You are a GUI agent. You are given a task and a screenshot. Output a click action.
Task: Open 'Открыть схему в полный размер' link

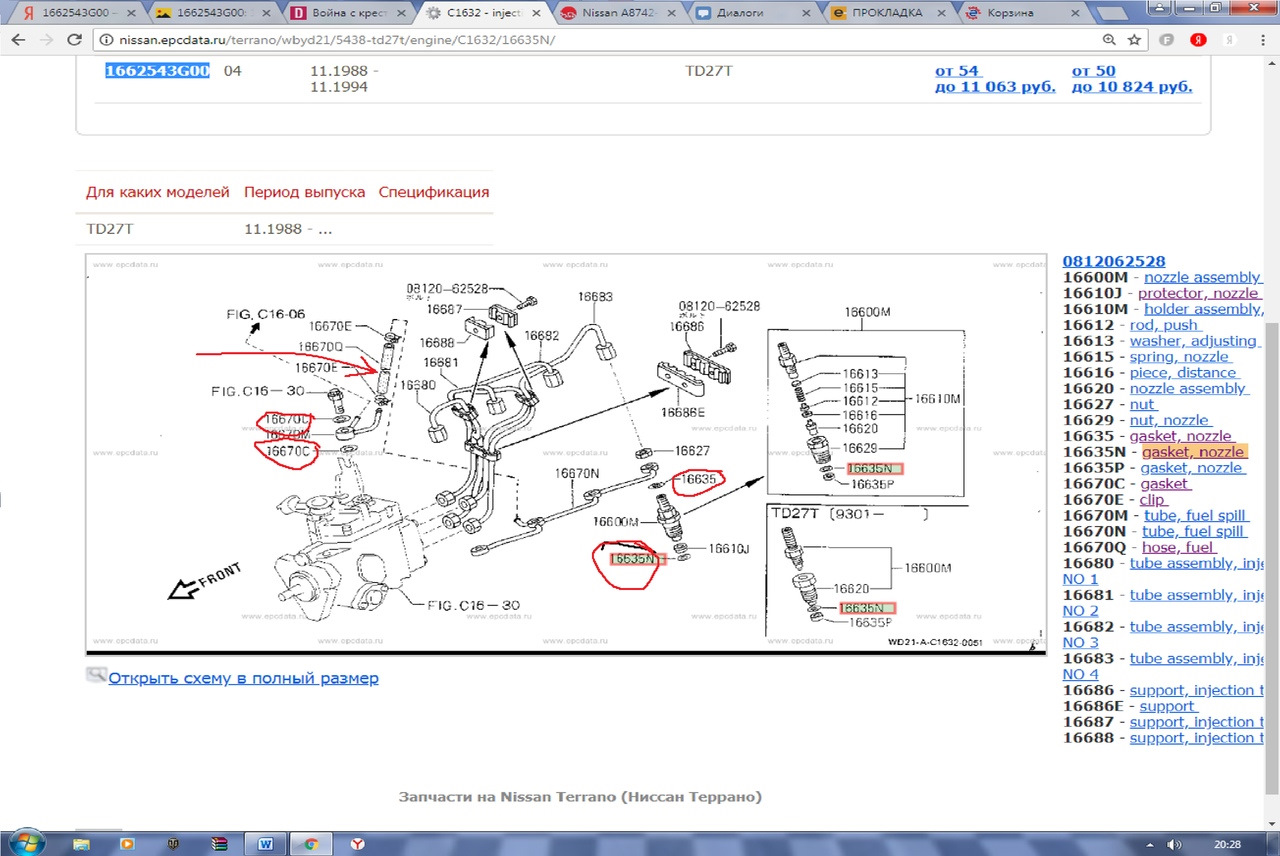243,678
